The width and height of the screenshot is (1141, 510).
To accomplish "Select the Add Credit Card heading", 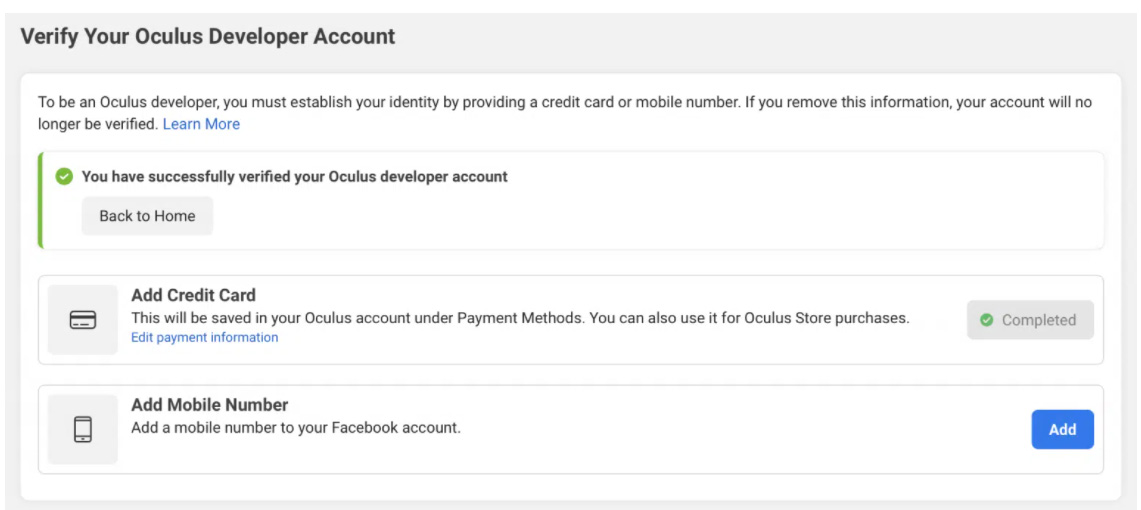I will (193, 295).
